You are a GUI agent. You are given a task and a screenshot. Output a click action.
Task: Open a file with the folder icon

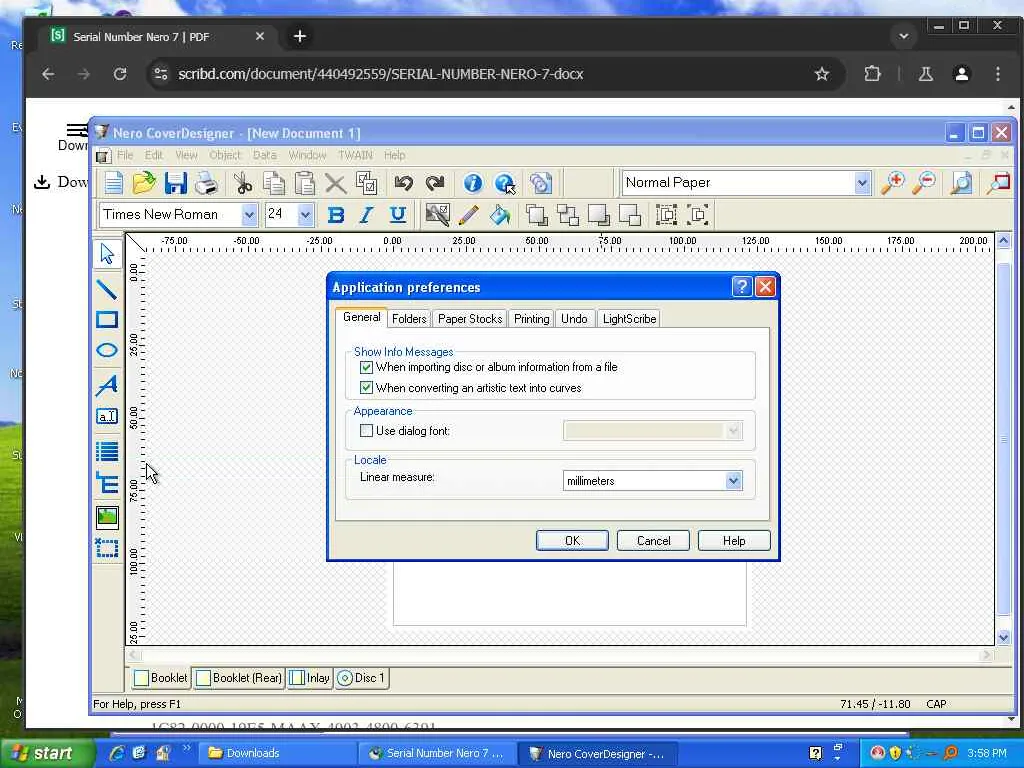point(144,183)
